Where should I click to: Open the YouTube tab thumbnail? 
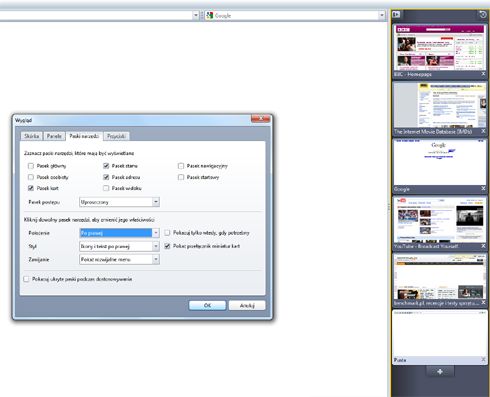[440, 220]
